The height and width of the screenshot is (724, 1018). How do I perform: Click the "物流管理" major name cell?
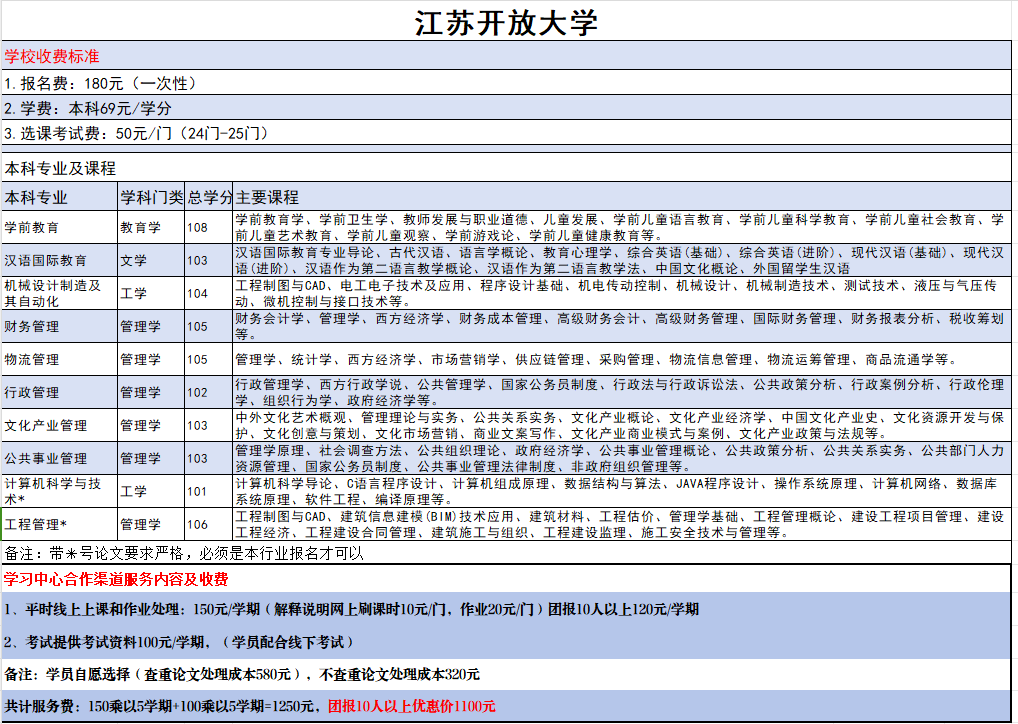60,359
